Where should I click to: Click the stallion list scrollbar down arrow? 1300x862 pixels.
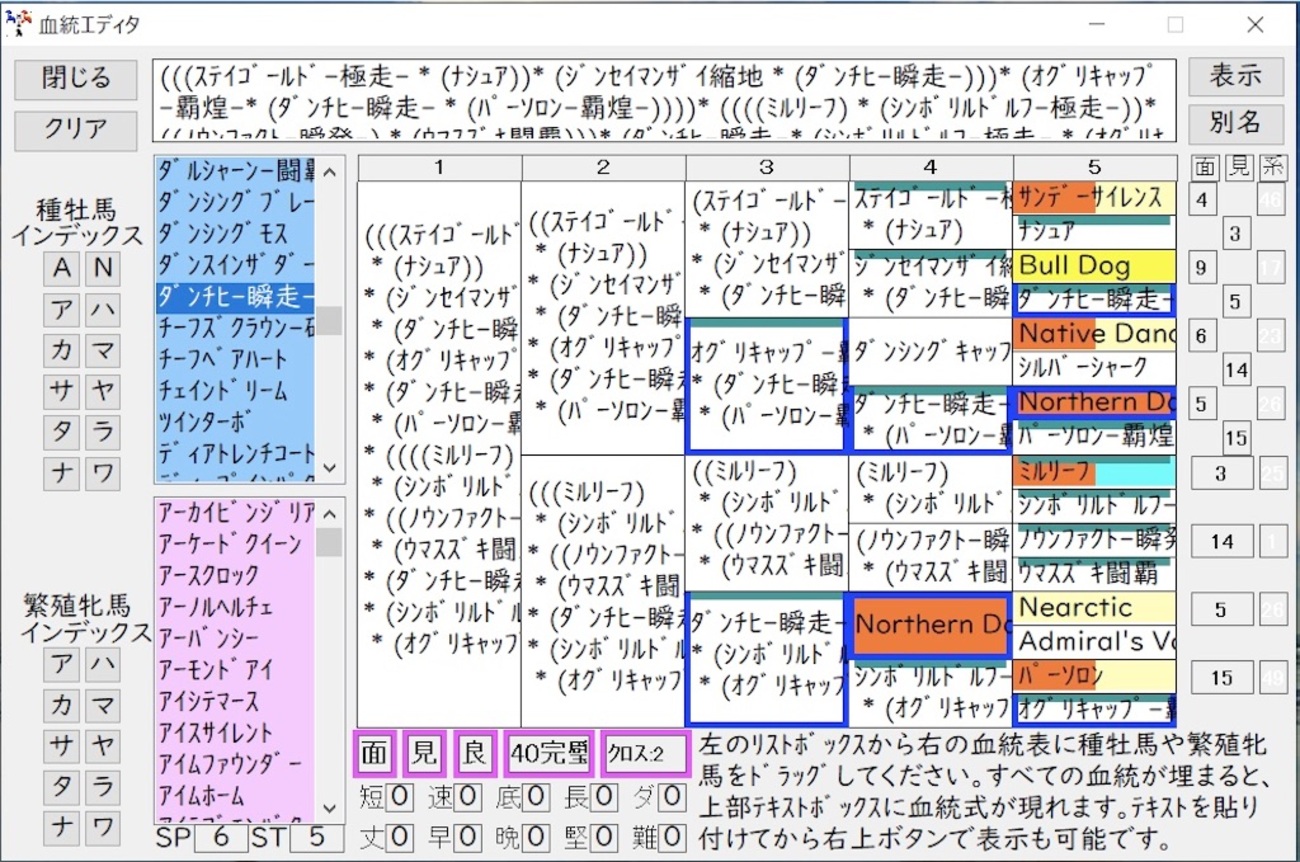(x=330, y=467)
